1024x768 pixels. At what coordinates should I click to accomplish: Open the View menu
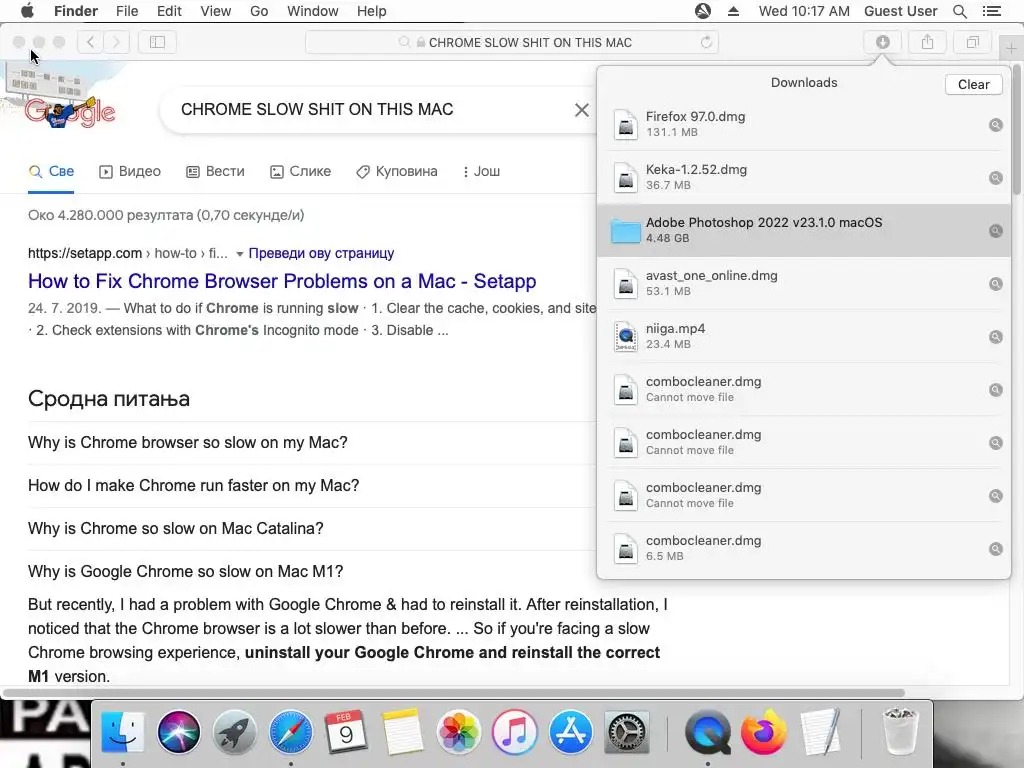pyautogui.click(x=216, y=11)
